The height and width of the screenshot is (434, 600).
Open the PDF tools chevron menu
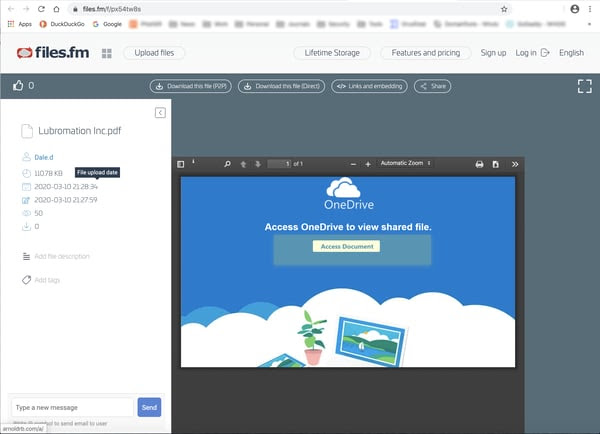pos(515,164)
